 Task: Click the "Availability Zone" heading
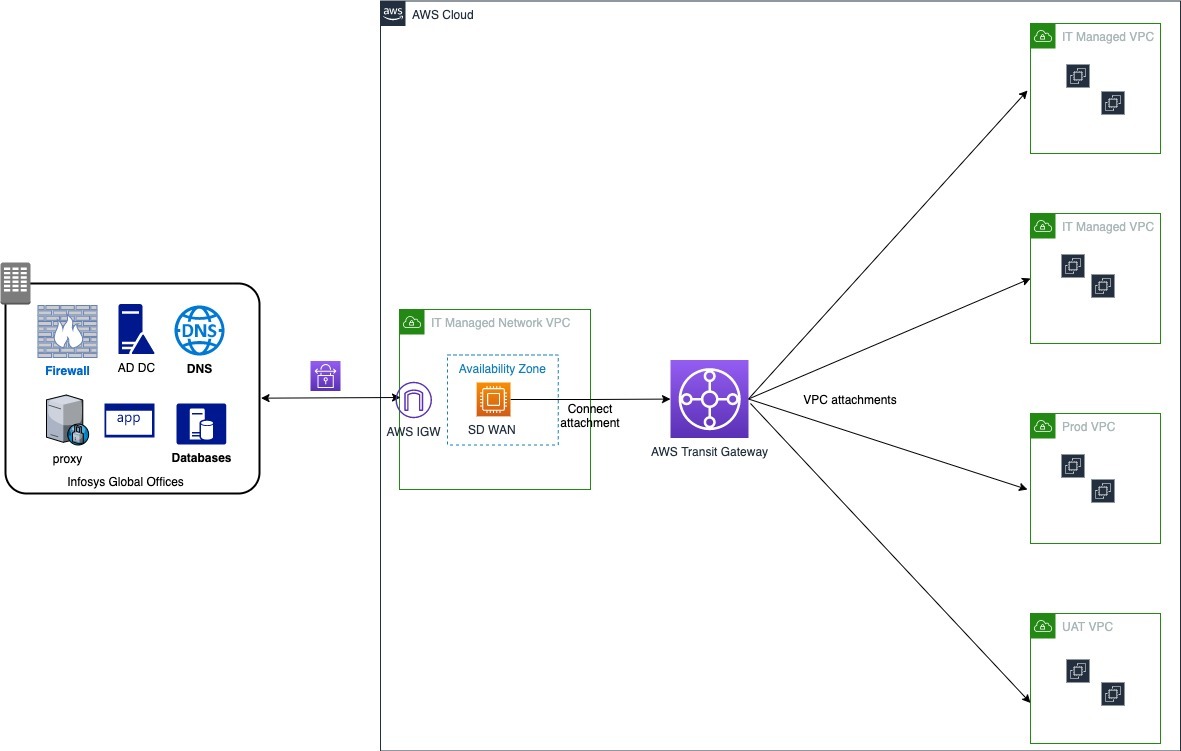click(502, 368)
